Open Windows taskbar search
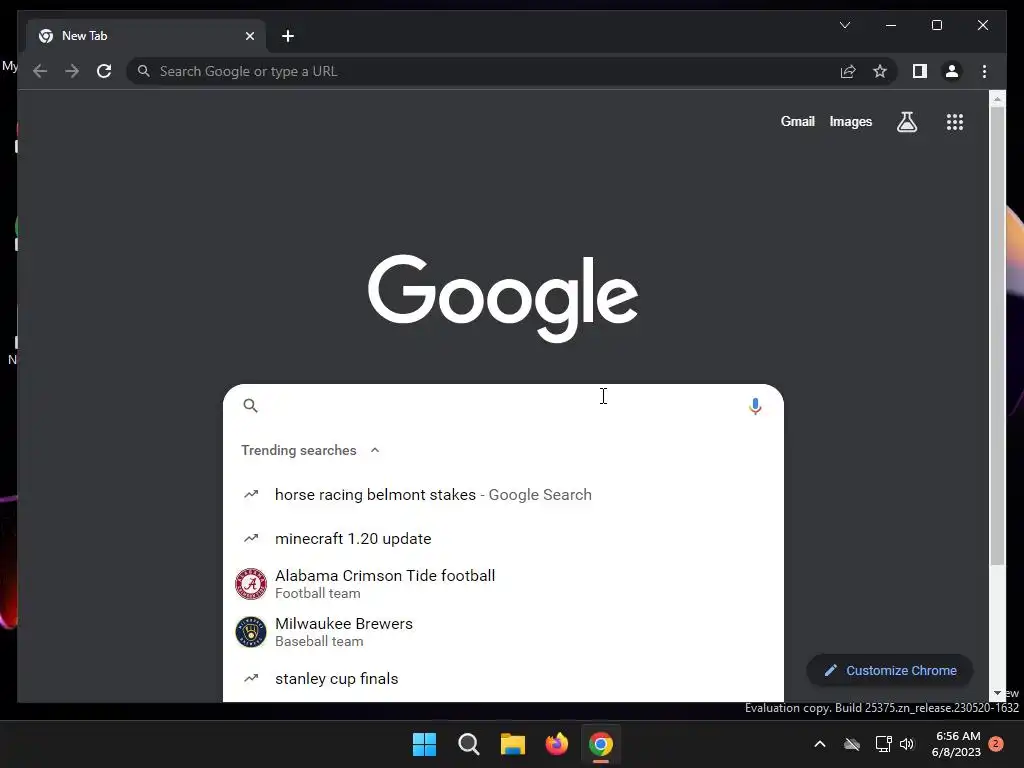 tap(468, 744)
